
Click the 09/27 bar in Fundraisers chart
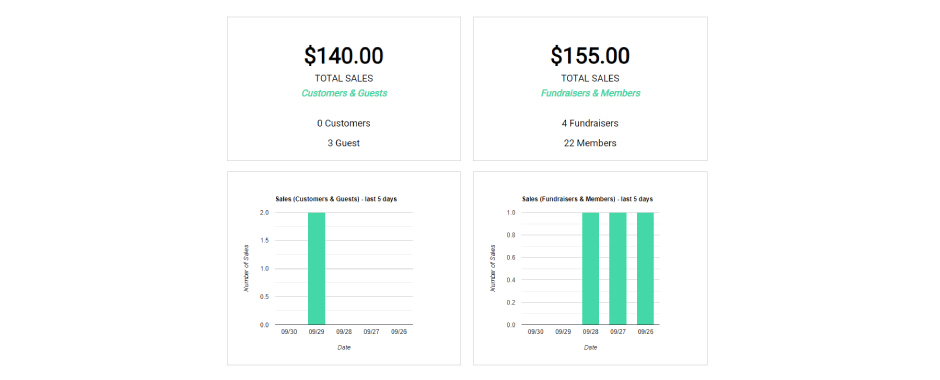(617, 269)
